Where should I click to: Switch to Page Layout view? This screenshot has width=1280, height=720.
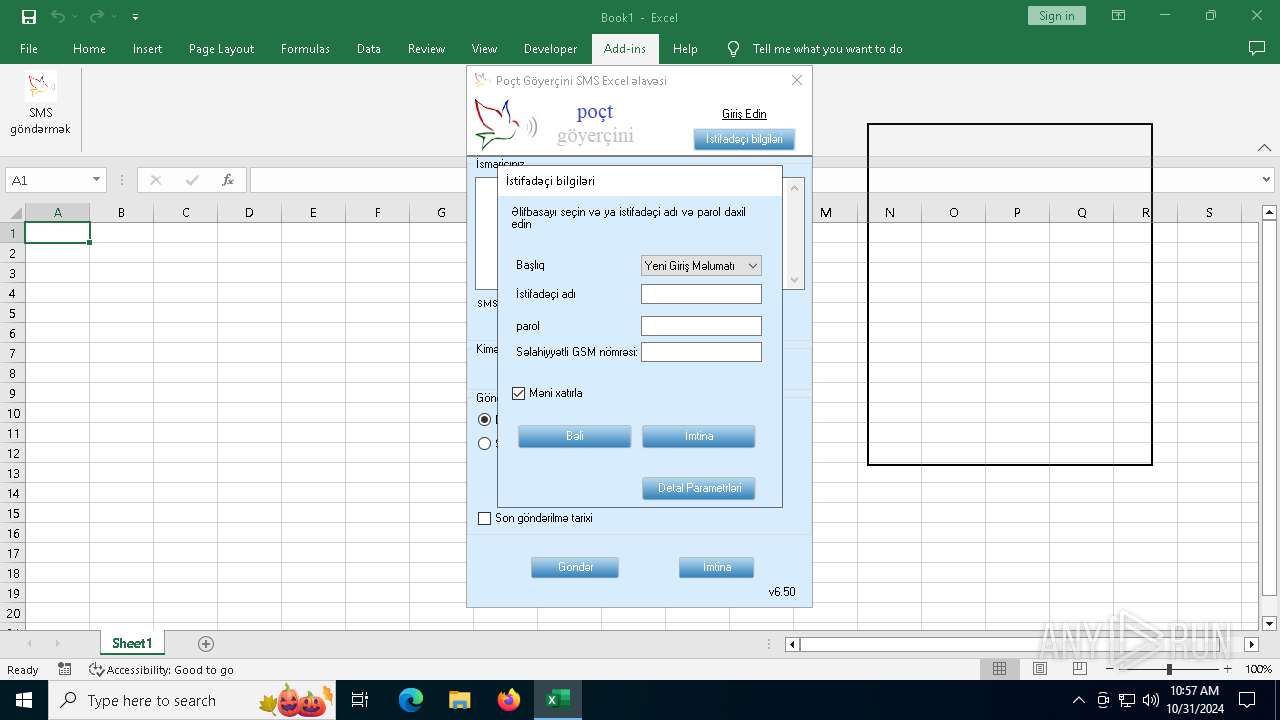coord(1040,669)
